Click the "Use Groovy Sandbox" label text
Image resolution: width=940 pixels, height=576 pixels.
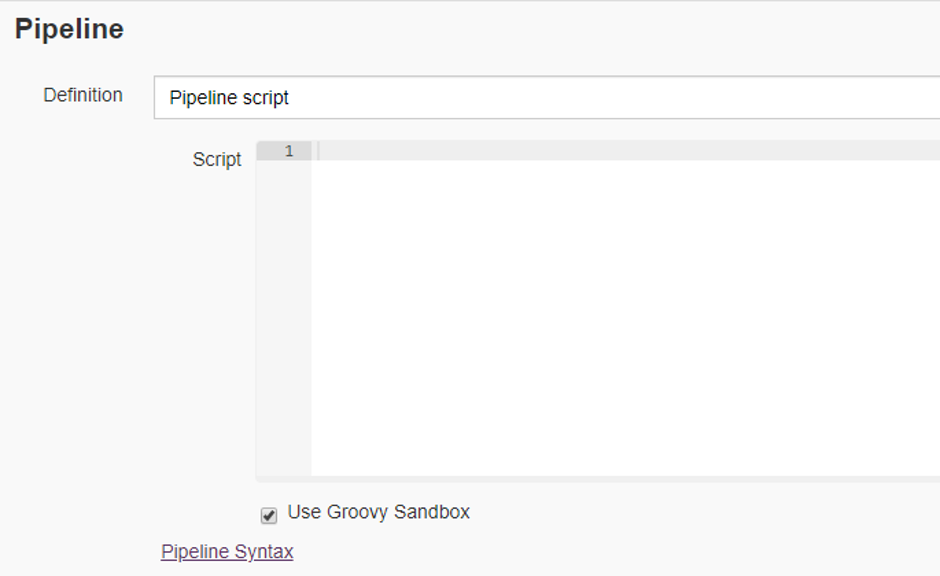[x=378, y=512]
